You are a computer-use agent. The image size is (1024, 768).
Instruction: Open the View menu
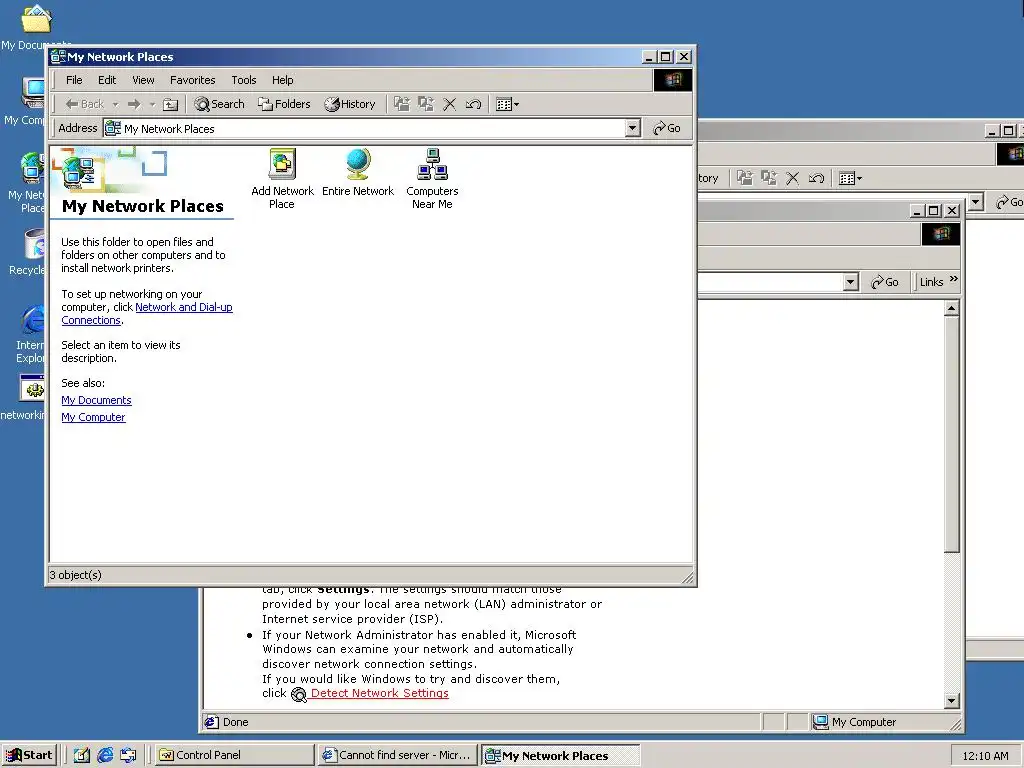tap(143, 80)
